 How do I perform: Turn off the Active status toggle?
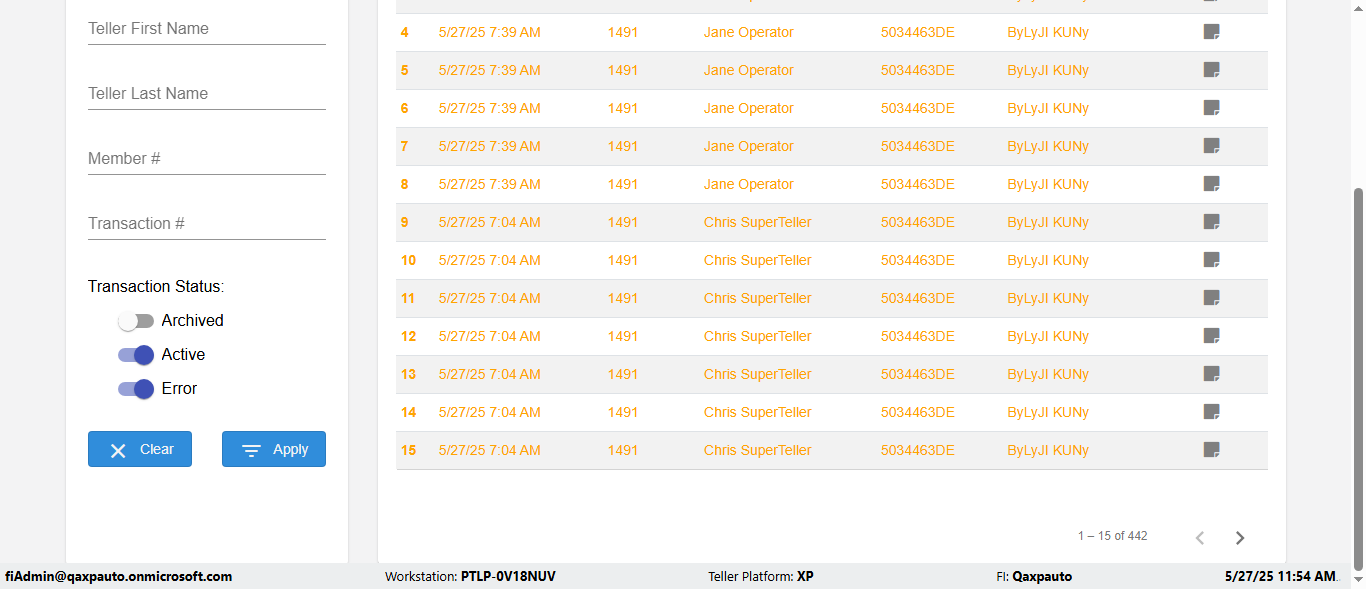136,355
